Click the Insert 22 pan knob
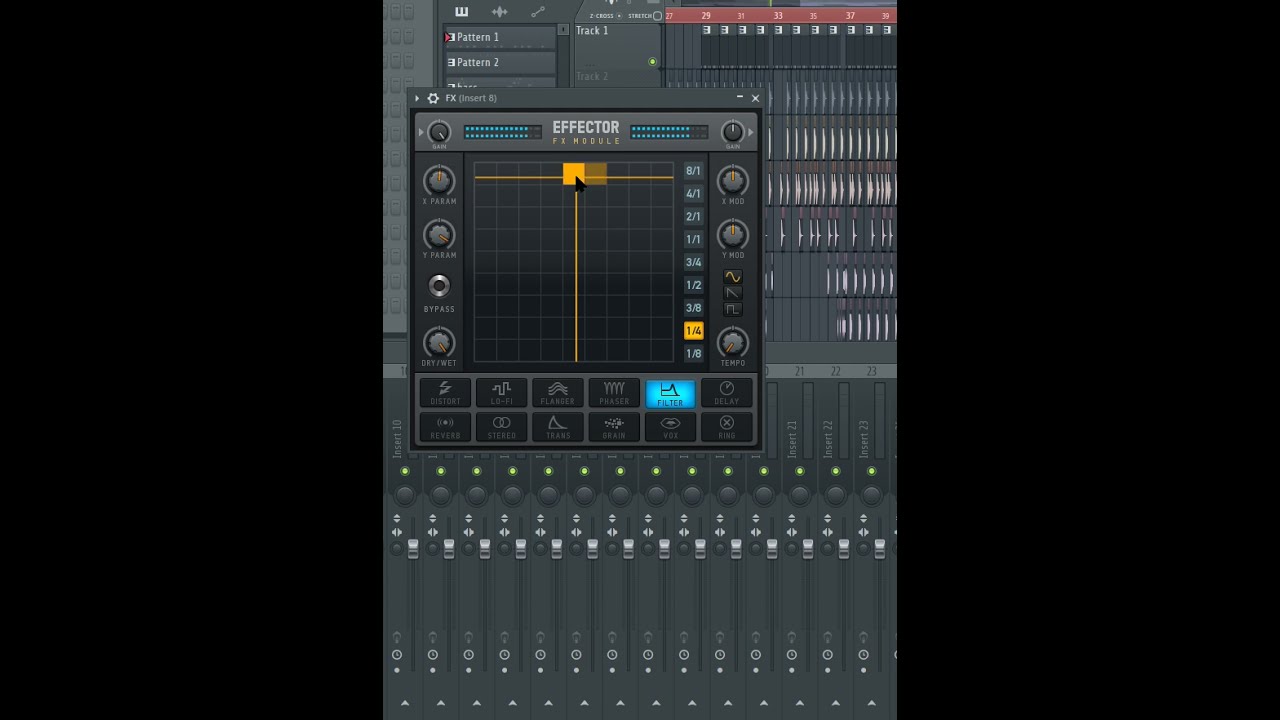 click(836, 495)
